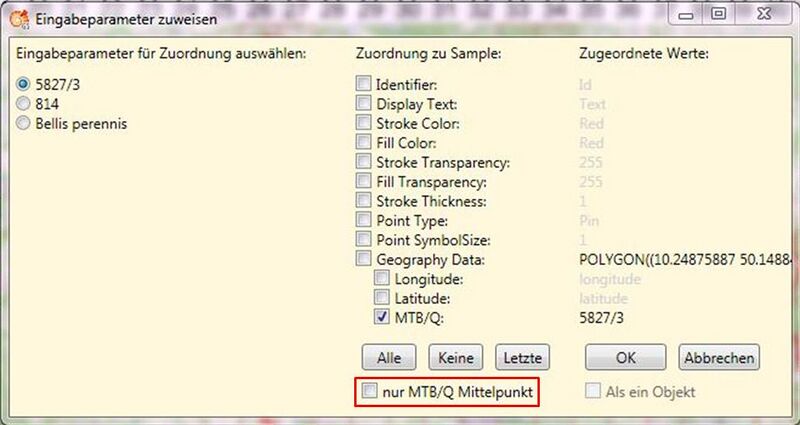800x425 pixels.
Task: Click the 'Zuordnung zu Sample:' heading
Action: pos(429,54)
